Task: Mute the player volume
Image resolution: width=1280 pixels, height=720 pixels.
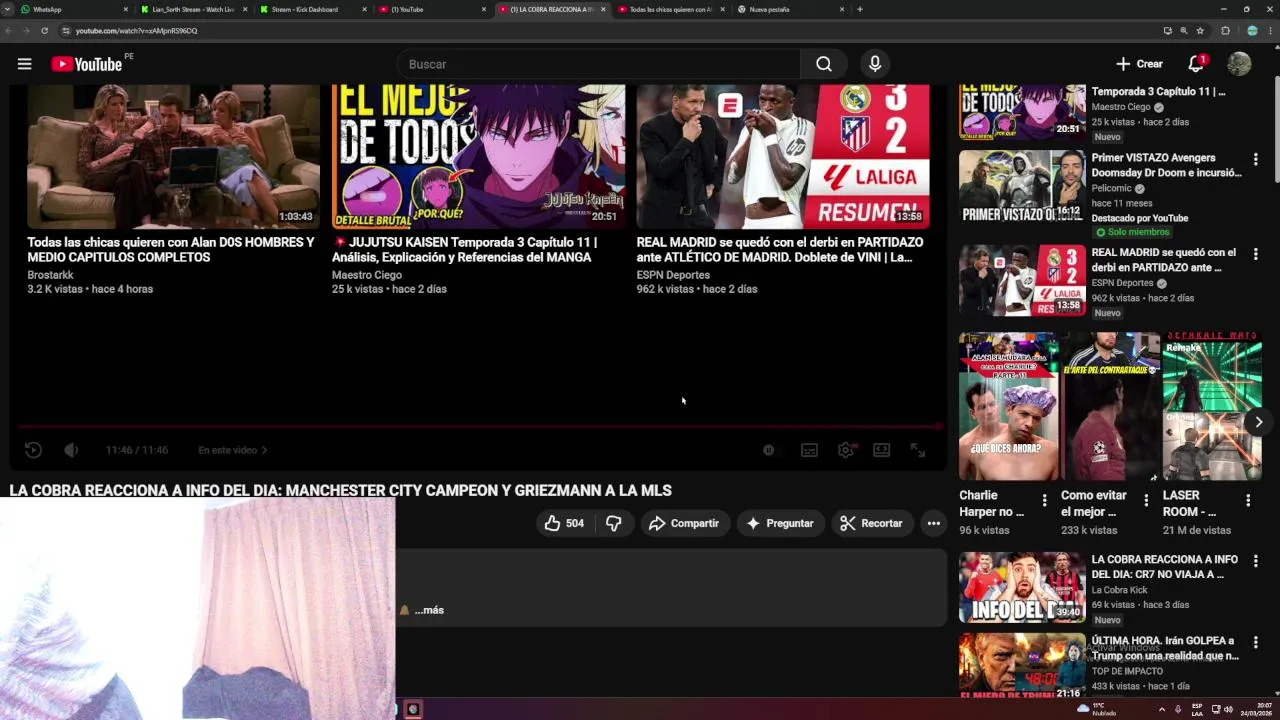Action: pos(71,450)
